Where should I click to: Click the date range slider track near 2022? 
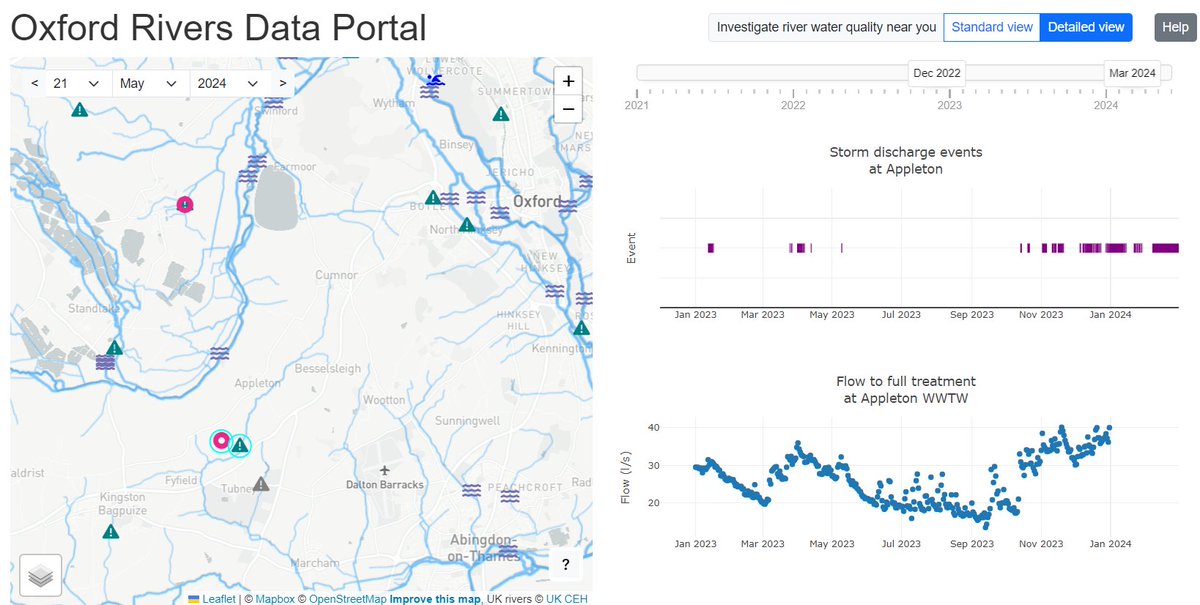coord(793,73)
